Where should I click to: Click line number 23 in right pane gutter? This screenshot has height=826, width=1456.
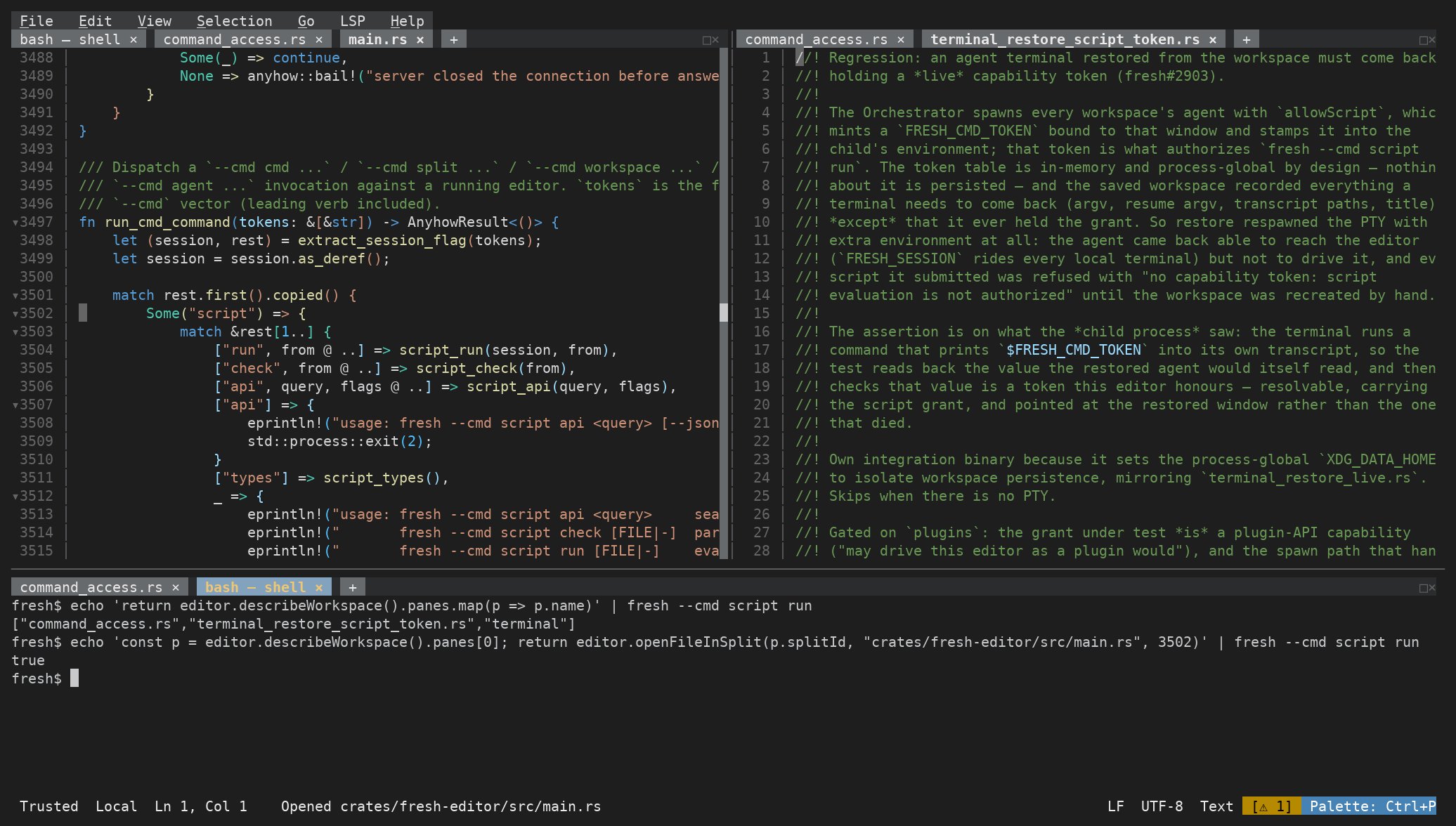tap(762, 460)
